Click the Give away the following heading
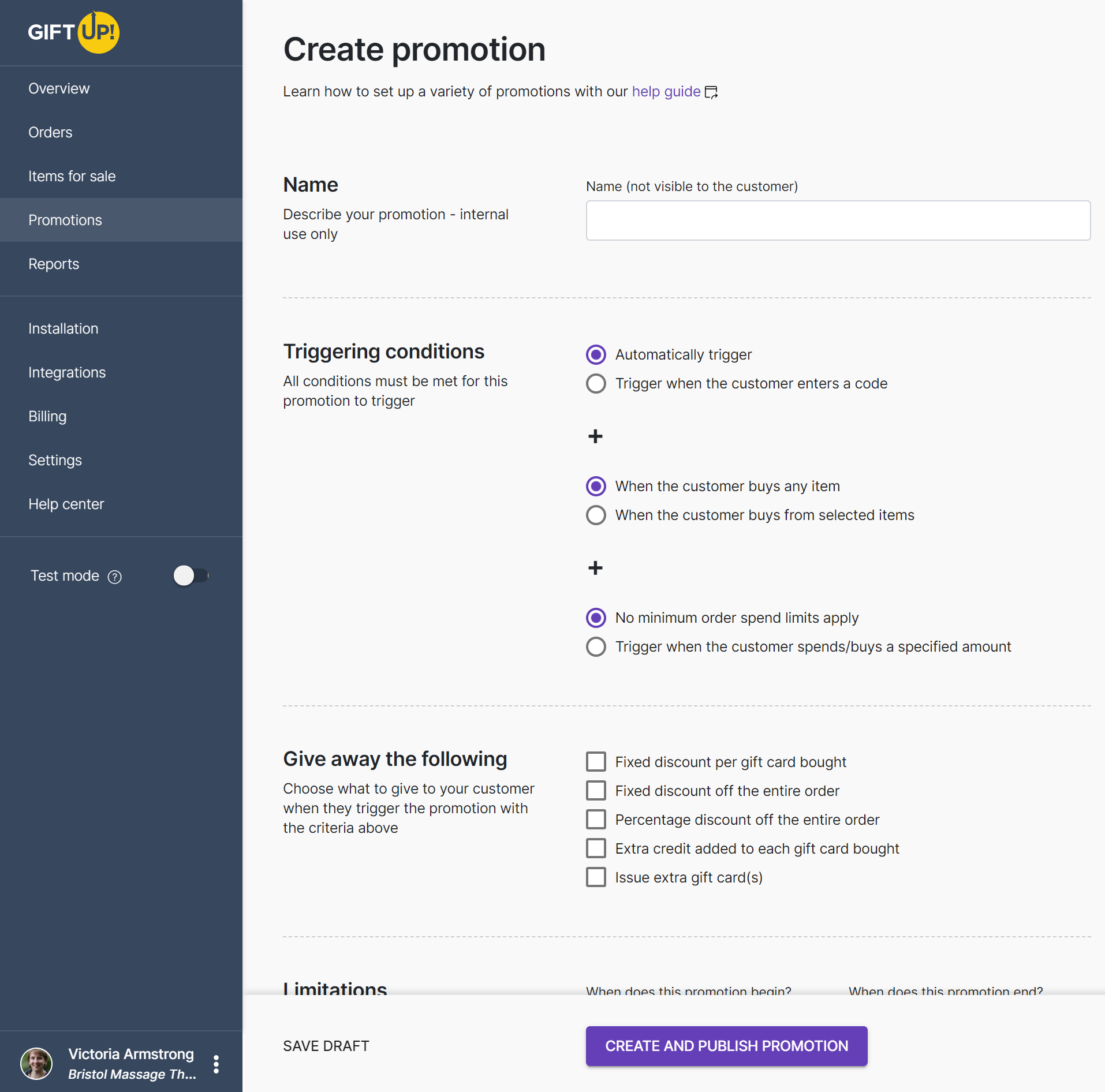The width and height of the screenshot is (1105, 1092). [x=395, y=759]
